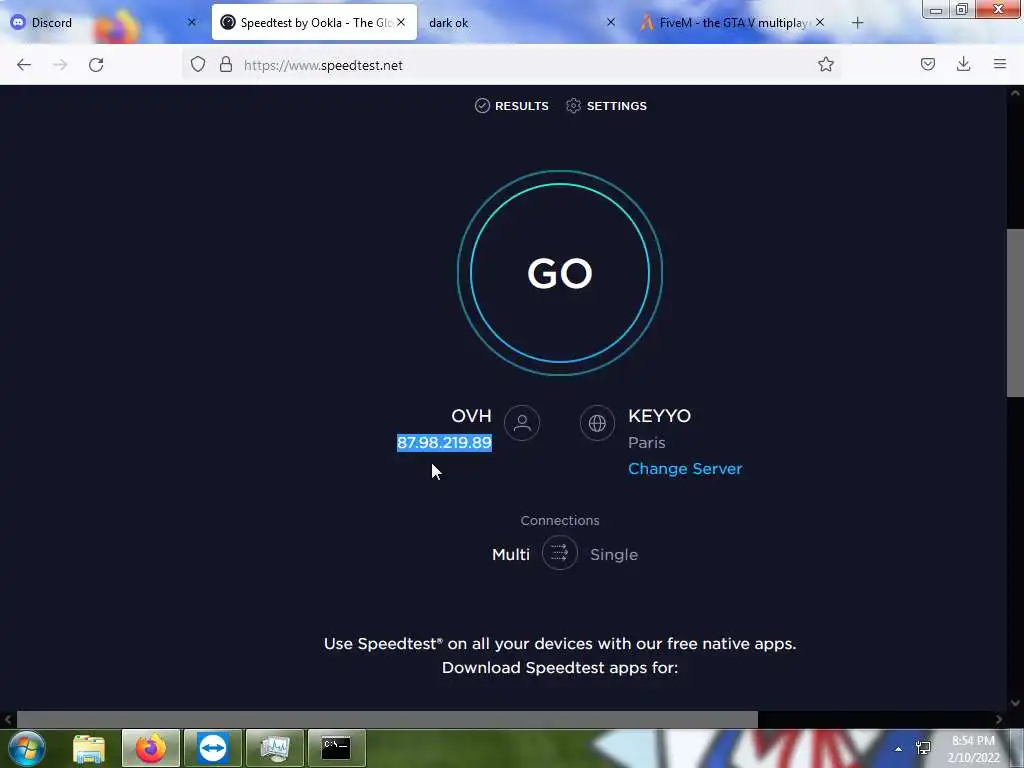This screenshot has width=1024, height=768.
Task: Show hidden system tray icons
Action: coord(898,749)
